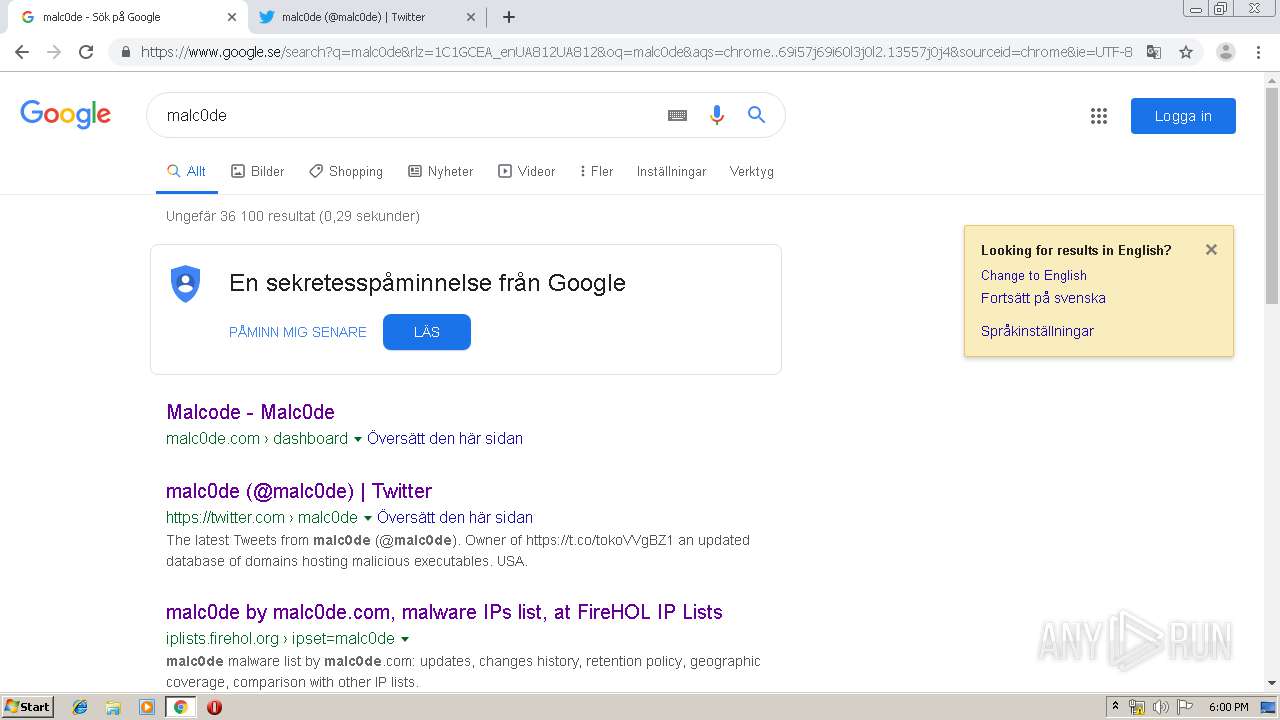Image resolution: width=1280 pixels, height=720 pixels.
Task: Open the volume speaker tray icon
Action: [x=1161, y=707]
